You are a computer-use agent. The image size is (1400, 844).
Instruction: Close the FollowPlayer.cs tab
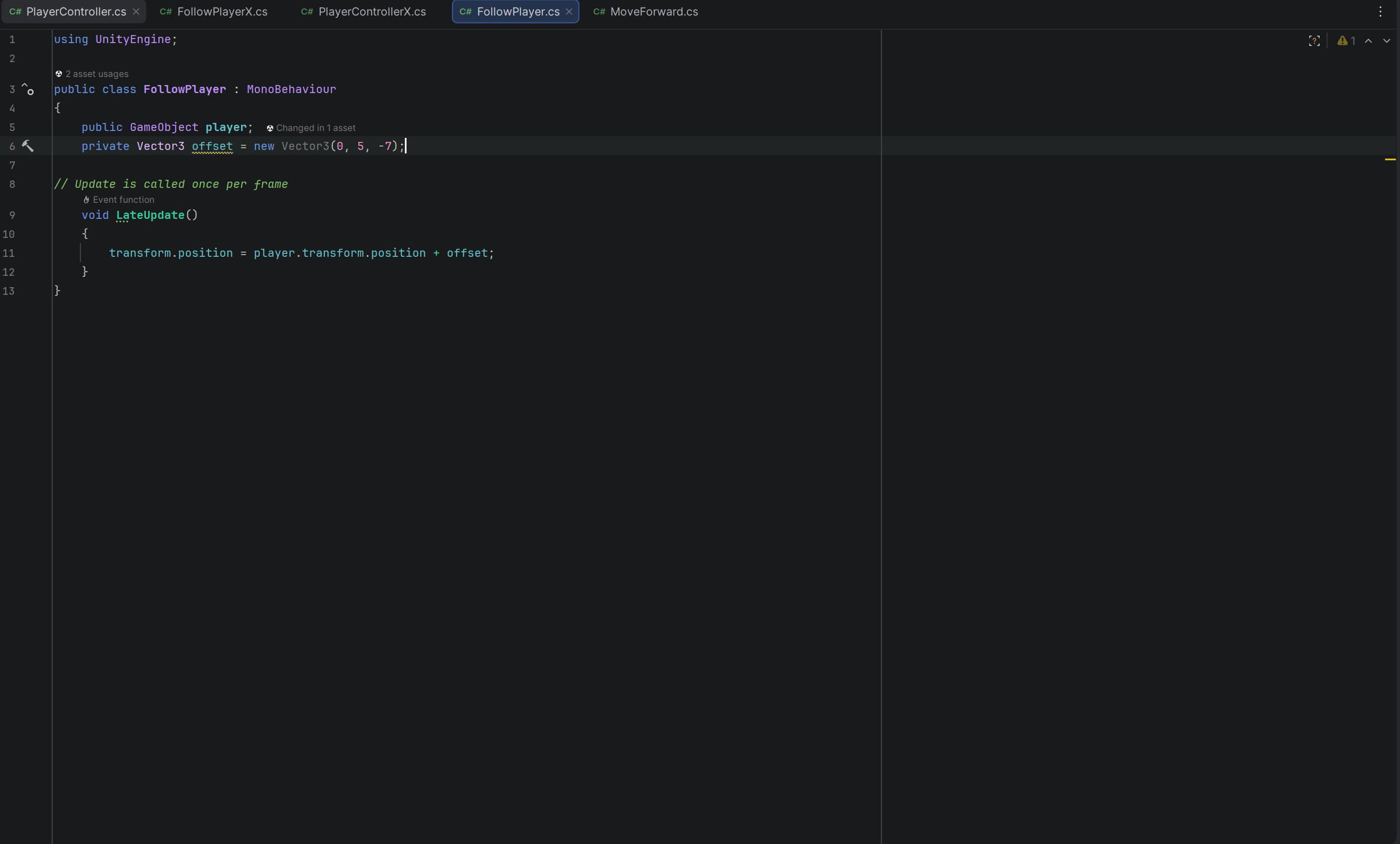[569, 11]
